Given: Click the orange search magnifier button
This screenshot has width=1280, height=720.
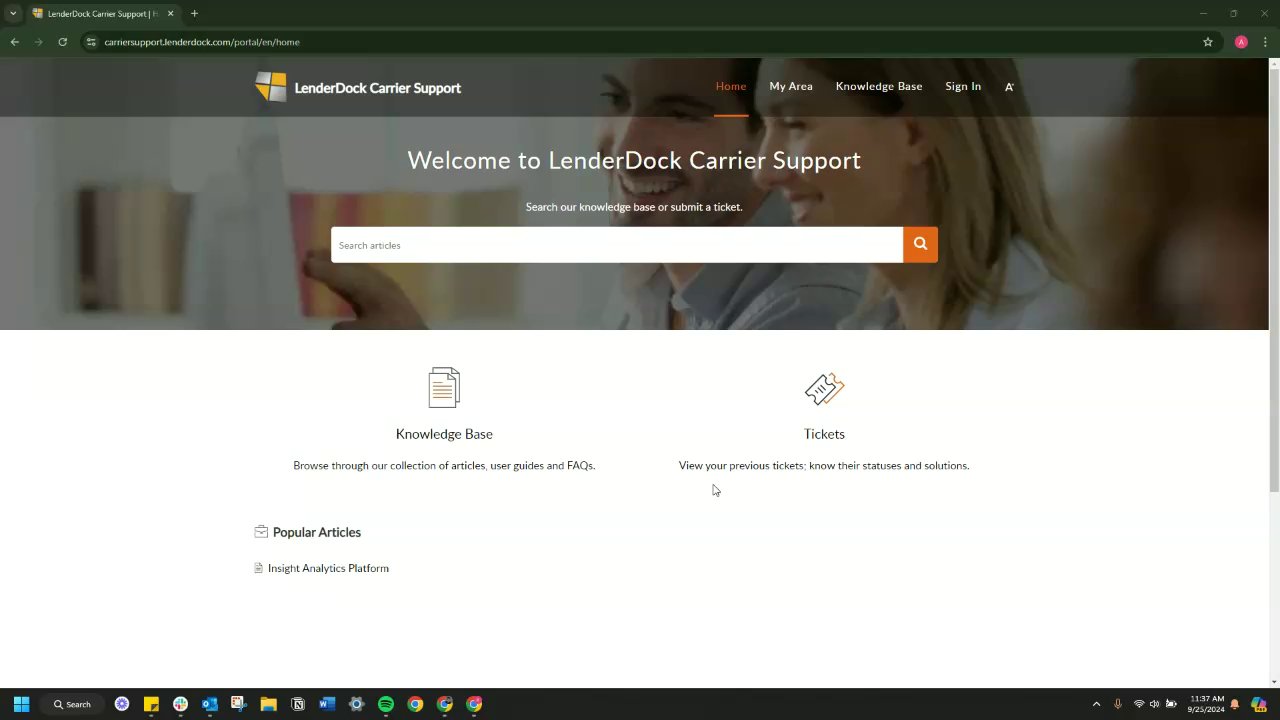Looking at the screenshot, I should pos(920,244).
